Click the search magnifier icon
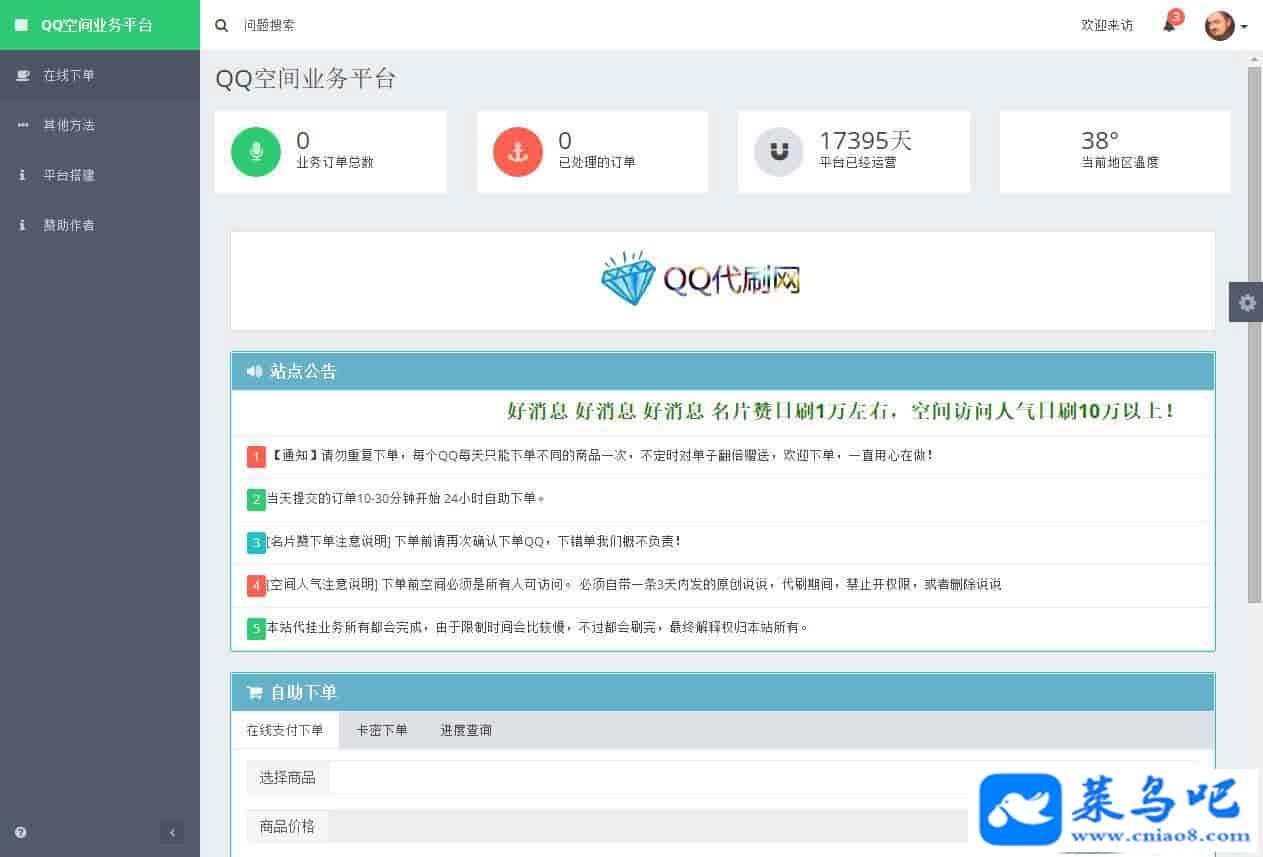The image size is (1263, 857). pos(222,26)
